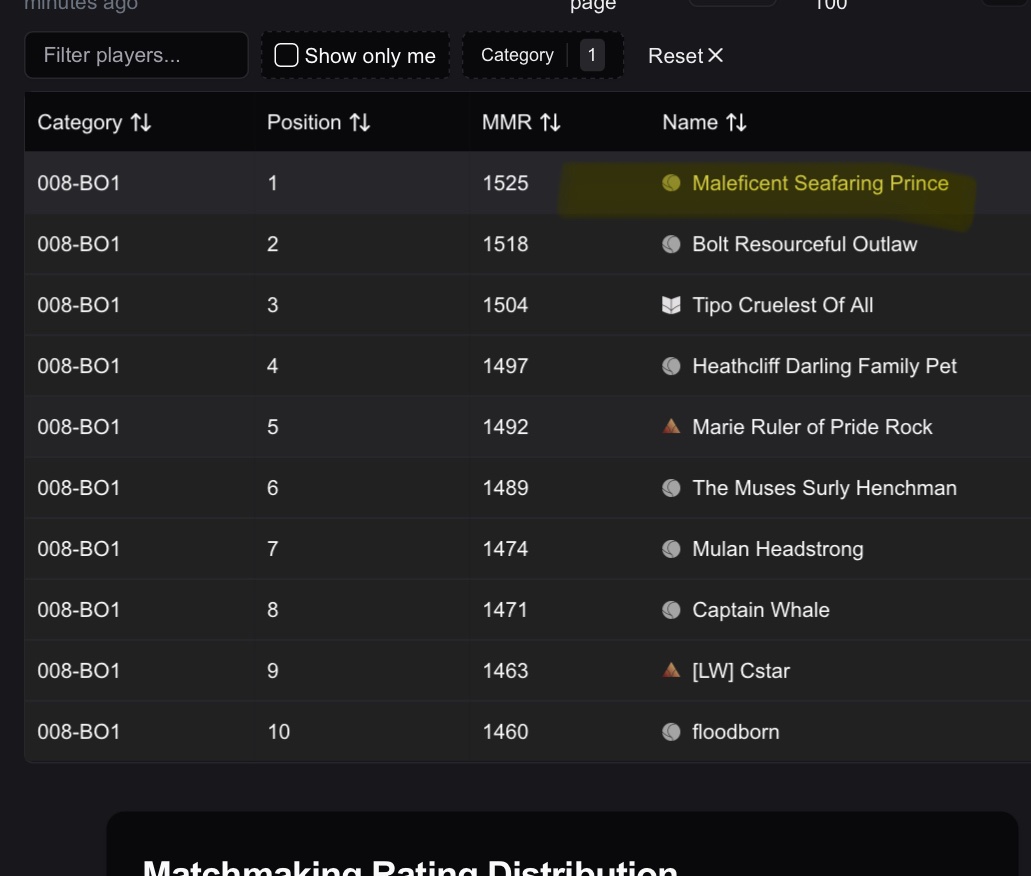The height and width of the screenshot is (876, 1031).
Task: Click the Category filter count badge 1
Action: pyautogui.click(x=592, y=55)
